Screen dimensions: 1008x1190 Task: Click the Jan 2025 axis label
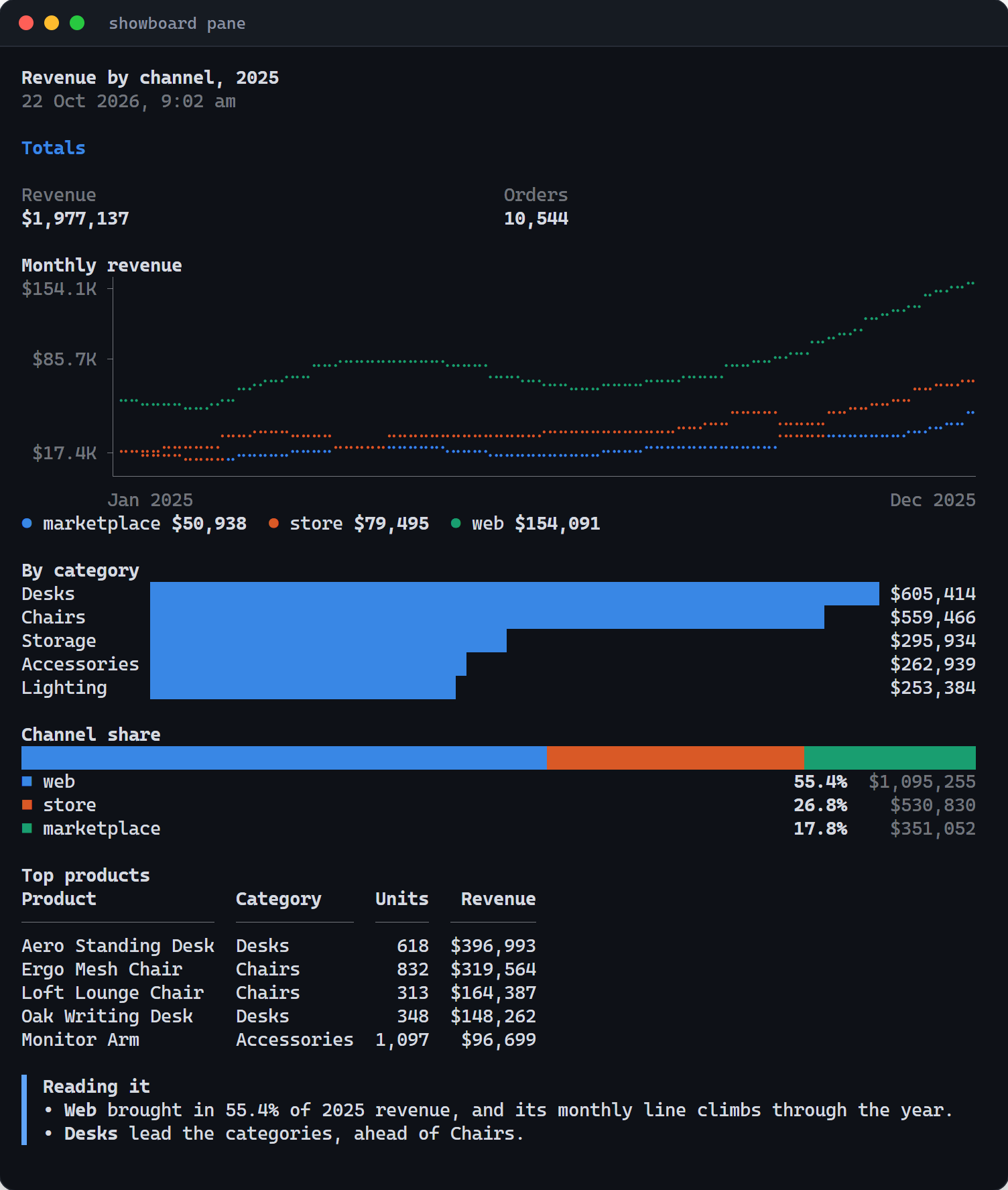[150, 500]
